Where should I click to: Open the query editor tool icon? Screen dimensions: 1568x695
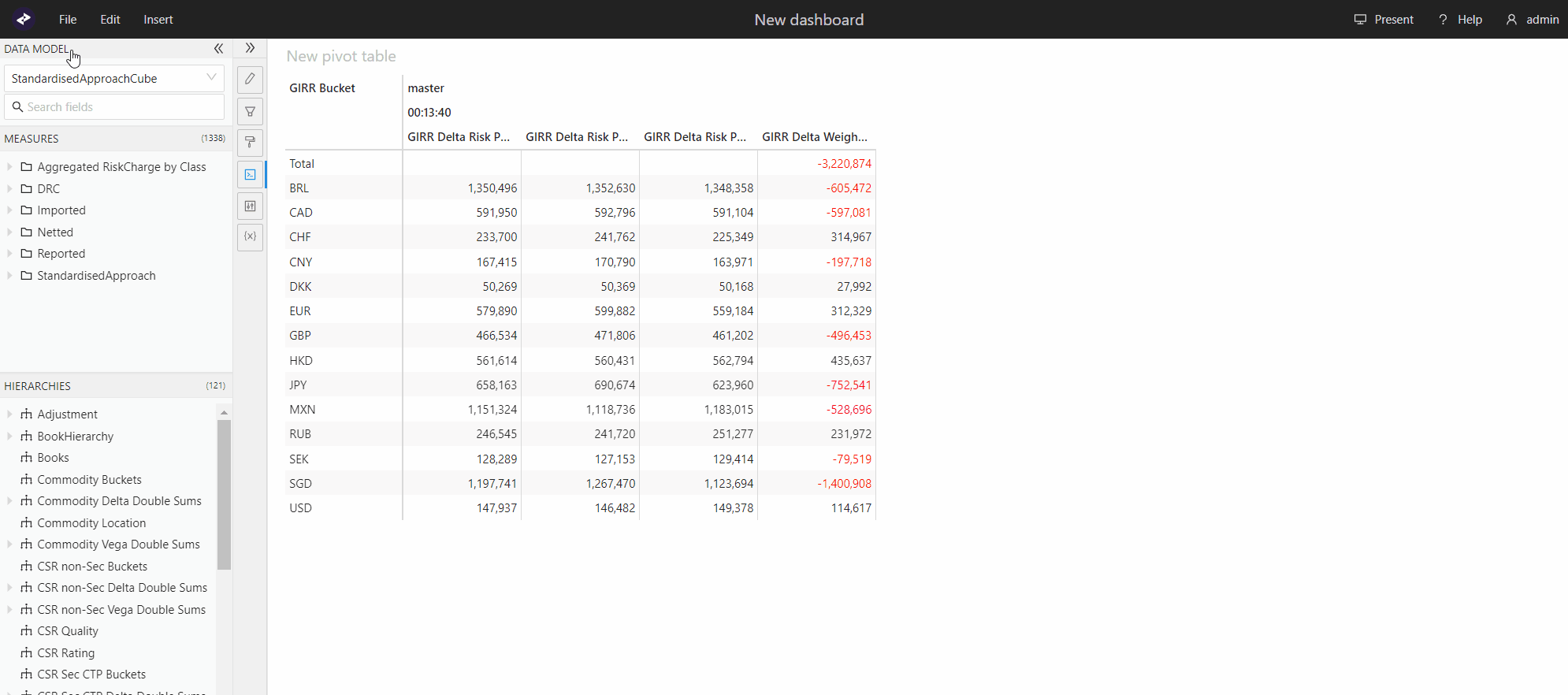250,174
